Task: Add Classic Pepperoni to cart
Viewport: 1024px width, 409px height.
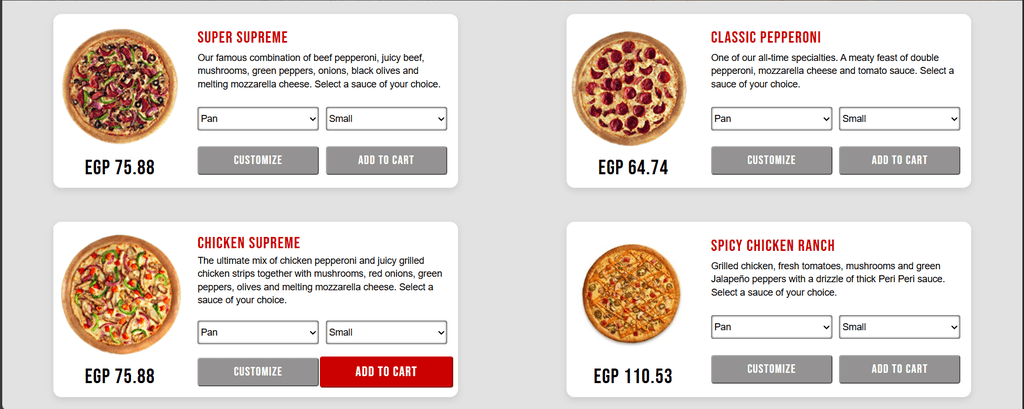Action: [899, 160]
